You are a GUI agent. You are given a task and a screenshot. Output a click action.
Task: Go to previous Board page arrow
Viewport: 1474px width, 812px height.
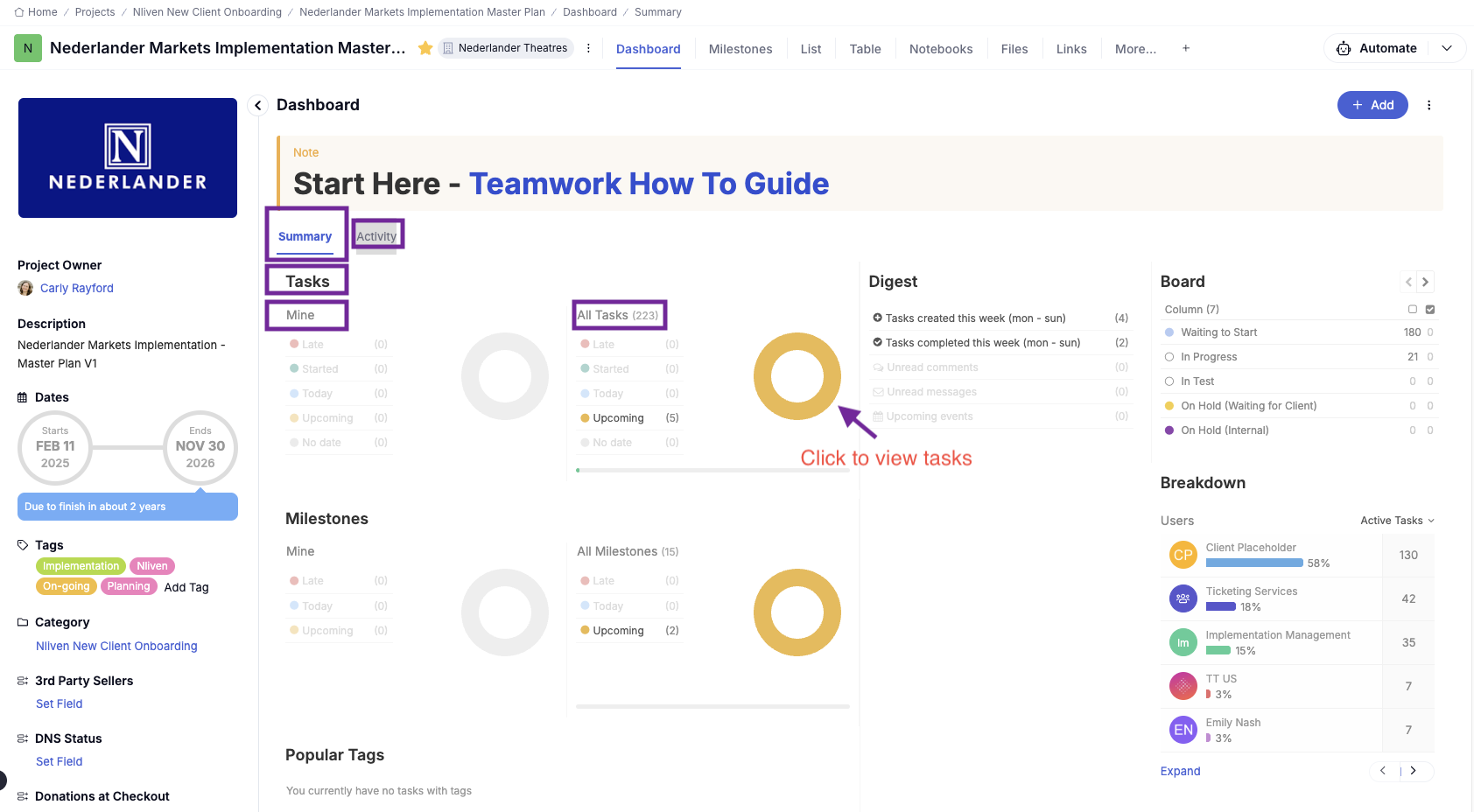1408,282
